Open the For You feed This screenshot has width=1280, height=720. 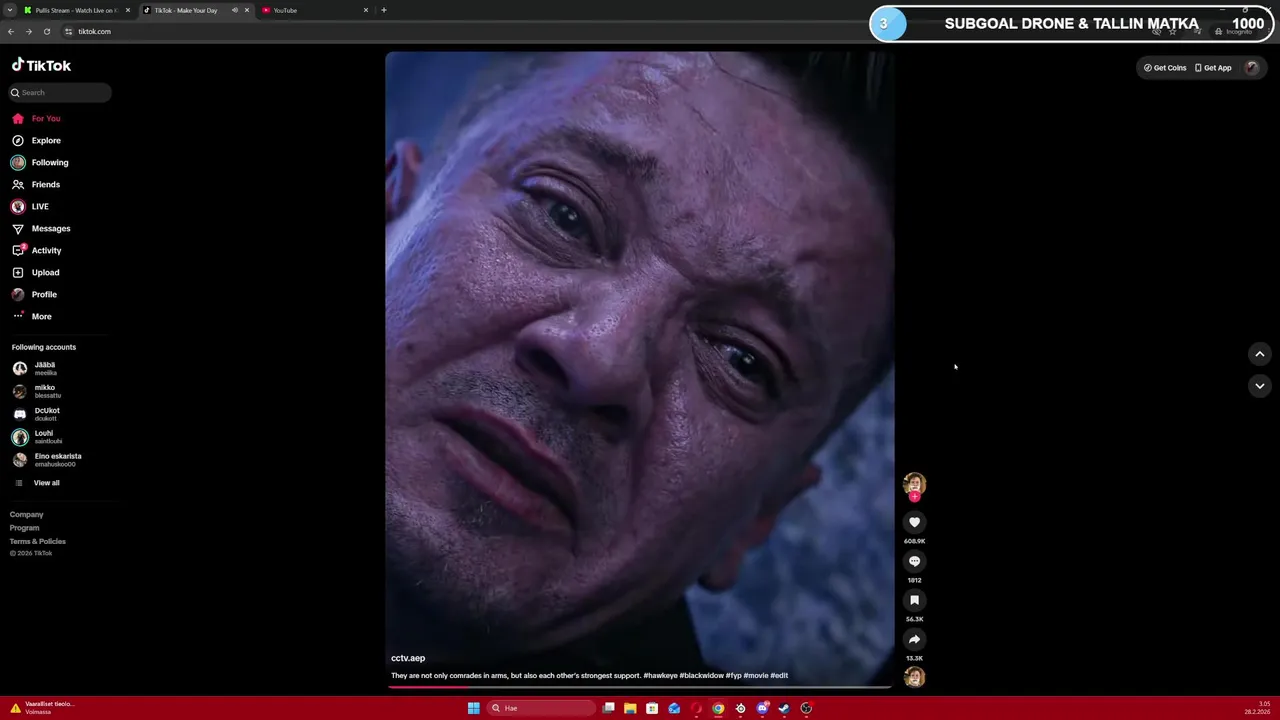click(36, 118)
